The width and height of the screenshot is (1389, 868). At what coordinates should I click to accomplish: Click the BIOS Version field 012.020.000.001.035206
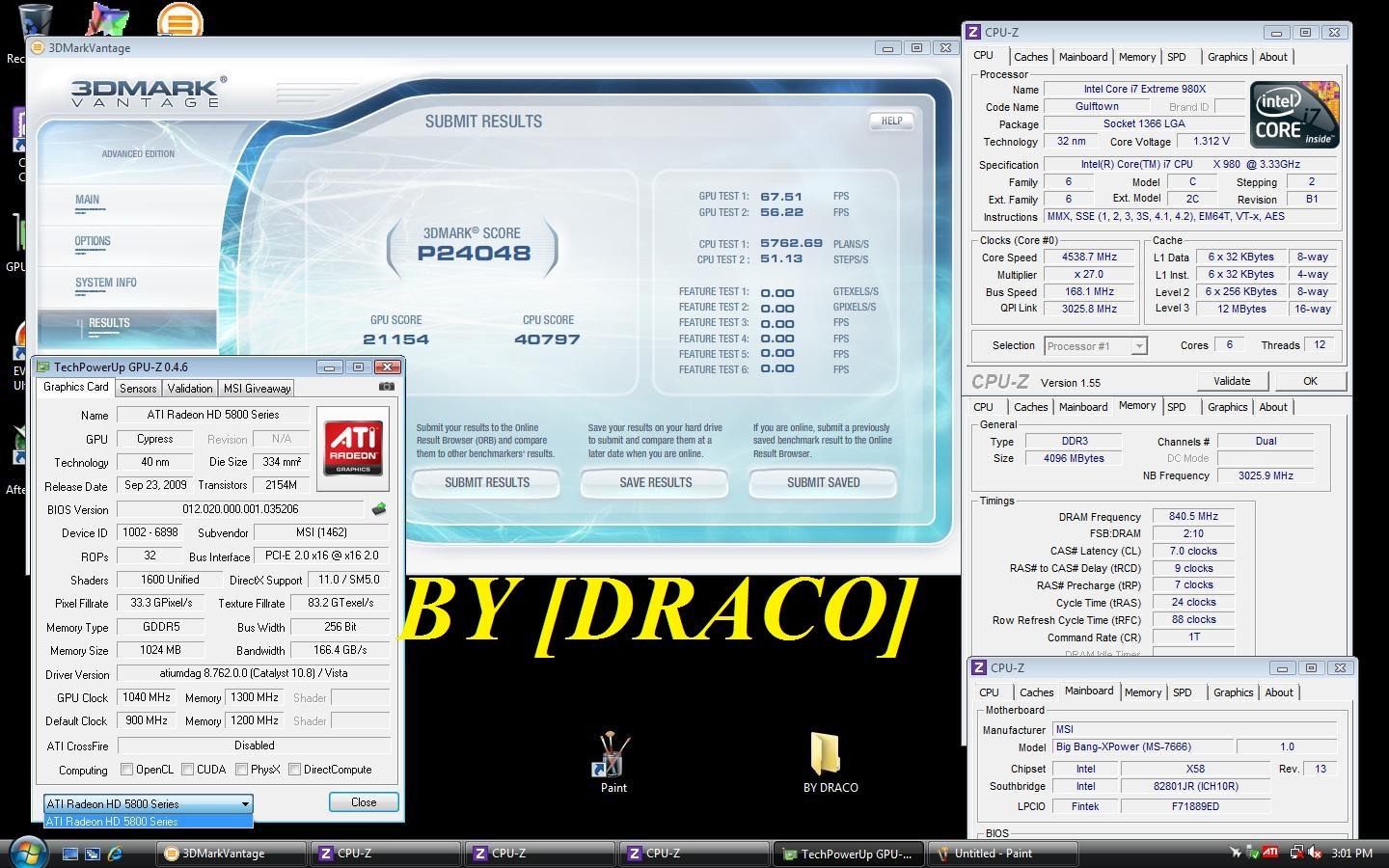coord(241,509)
